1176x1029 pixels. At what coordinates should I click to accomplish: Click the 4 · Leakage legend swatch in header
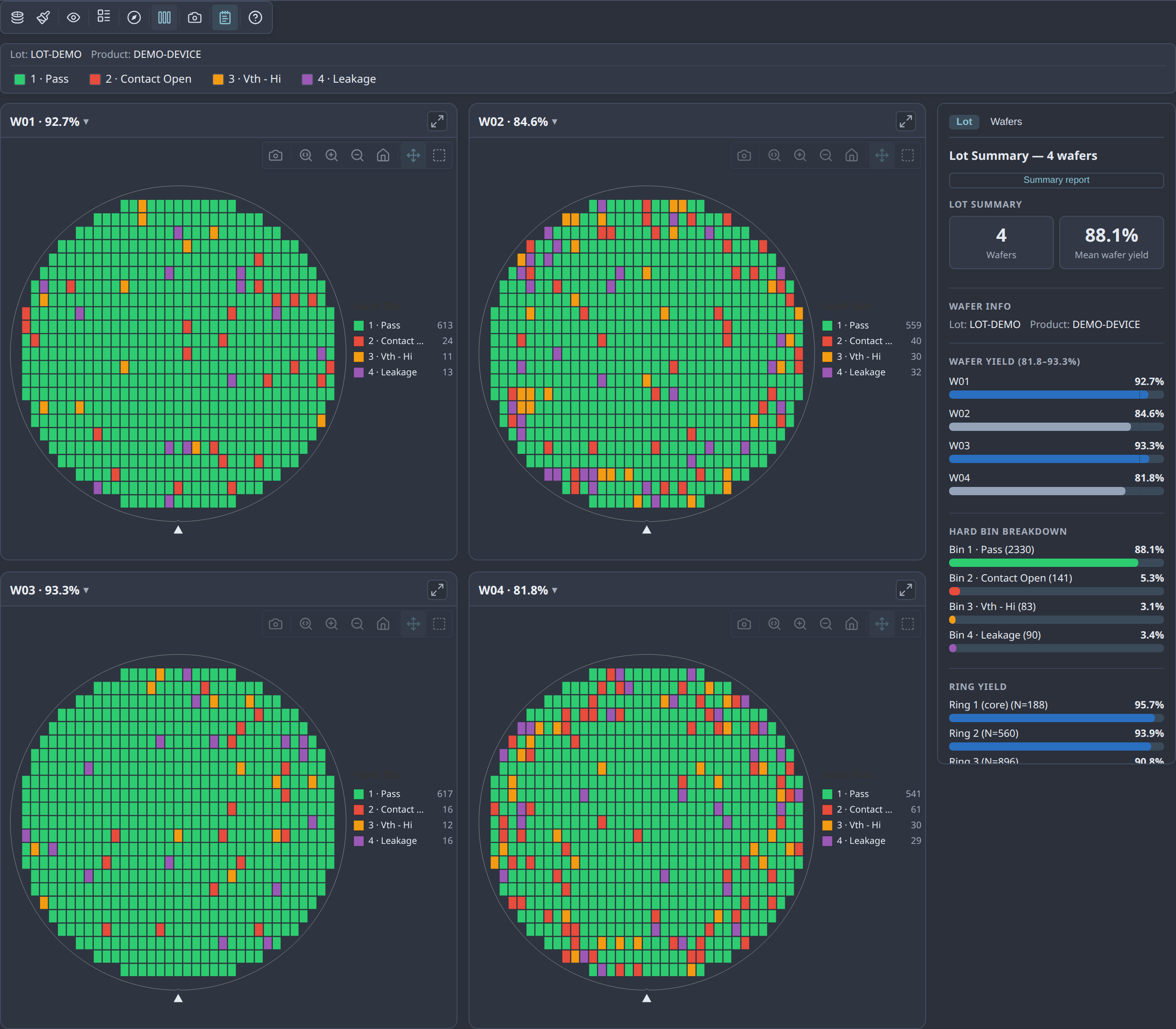tap(307, 79)
